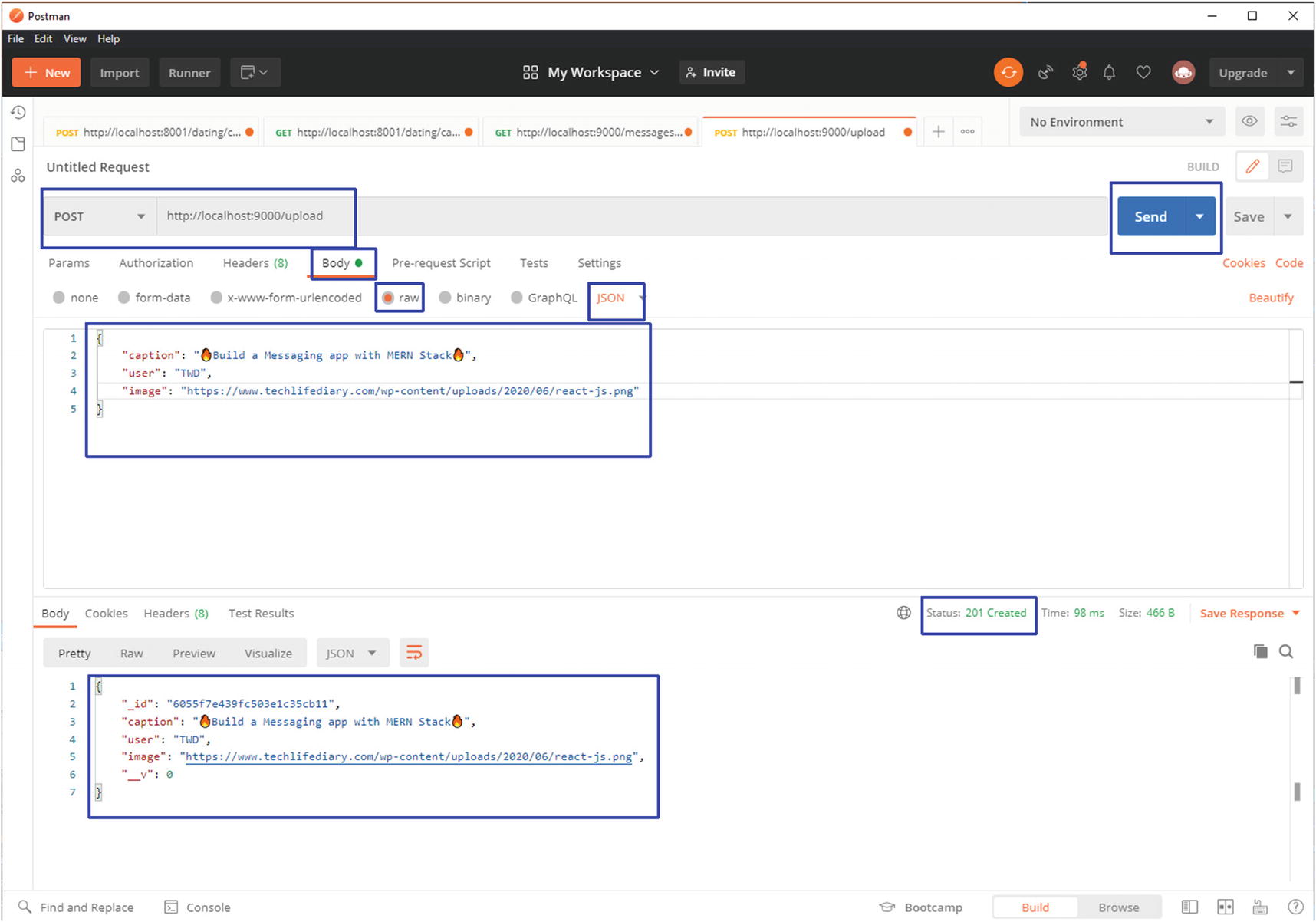Image resolution: width=1316 pixels, height=922 pixels.
Task: Switch to the Authorization tab
Action: click(x=156, y=263)
